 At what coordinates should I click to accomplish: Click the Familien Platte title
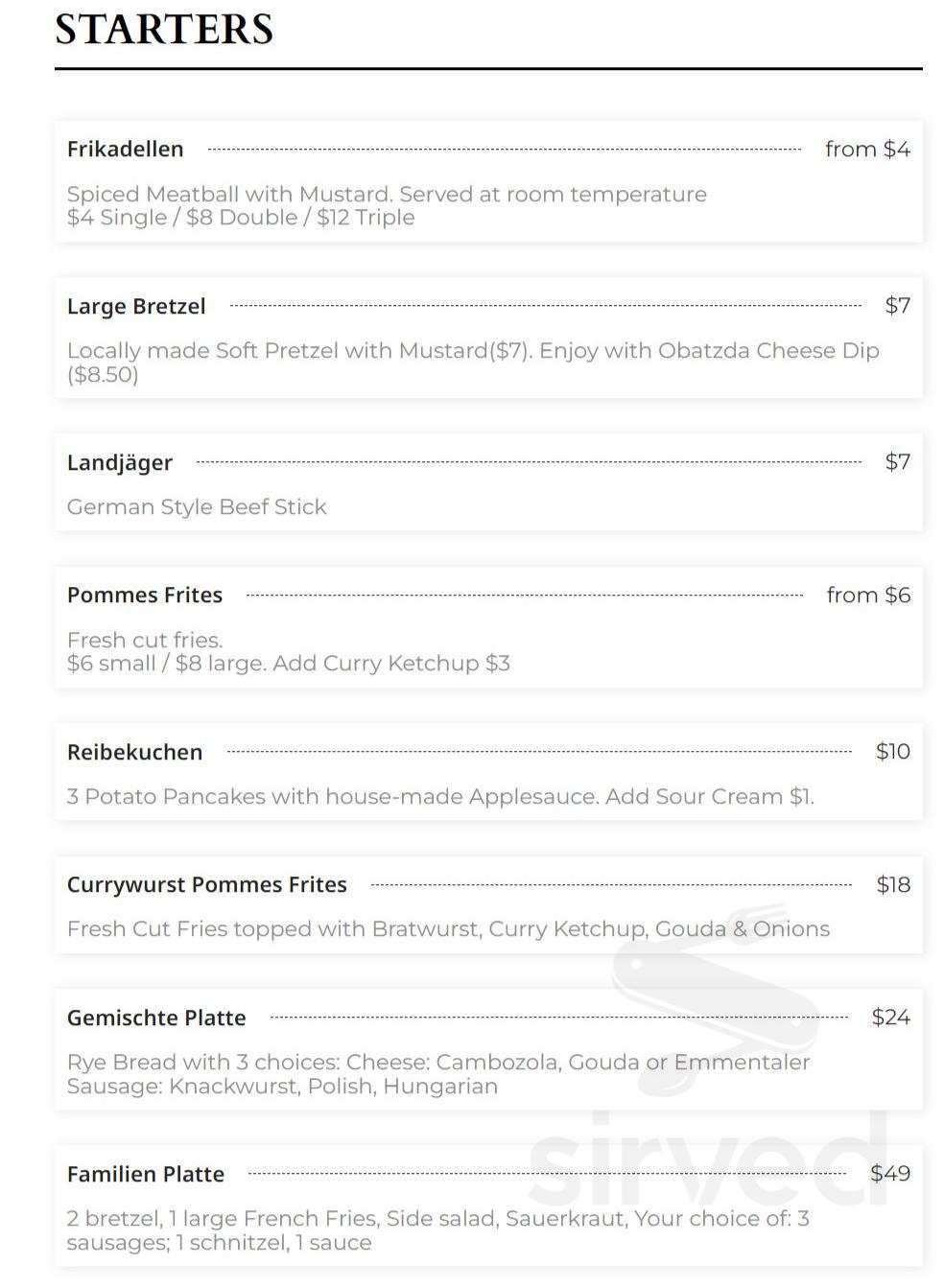pyautogui.click(x=146, y=1174)
